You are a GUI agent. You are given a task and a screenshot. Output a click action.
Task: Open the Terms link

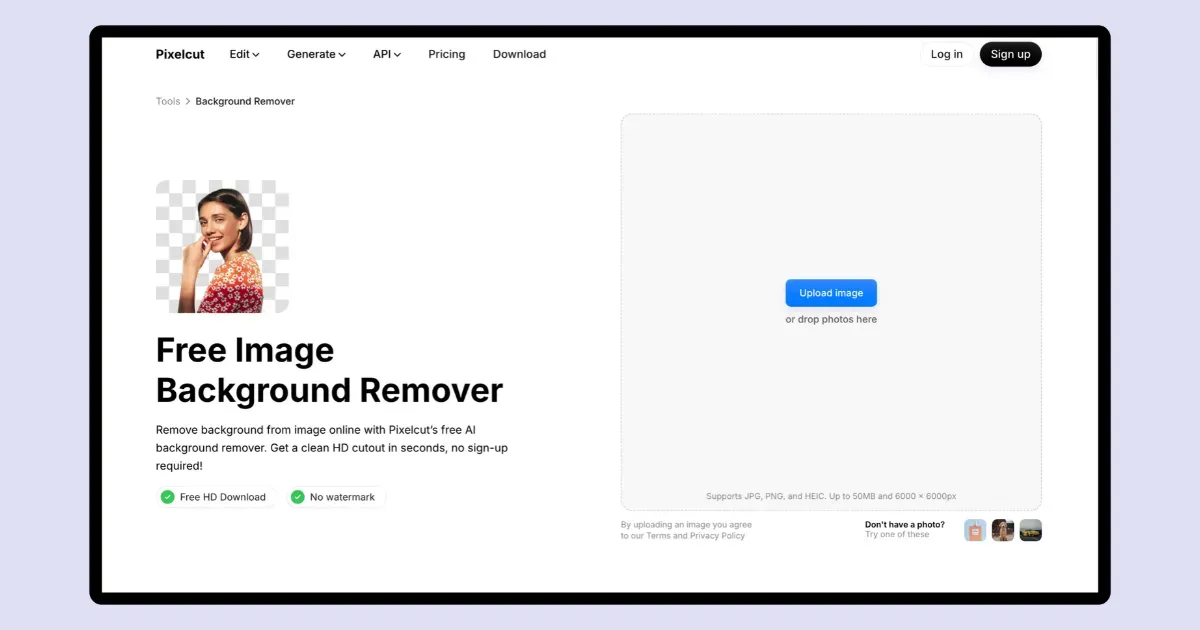click(x=658, y=536)
